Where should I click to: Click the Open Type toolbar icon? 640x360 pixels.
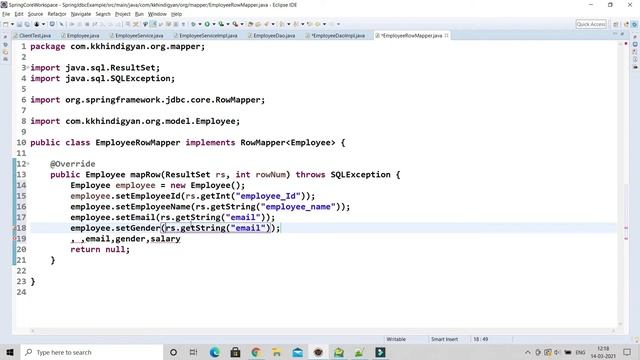point(251,24)
